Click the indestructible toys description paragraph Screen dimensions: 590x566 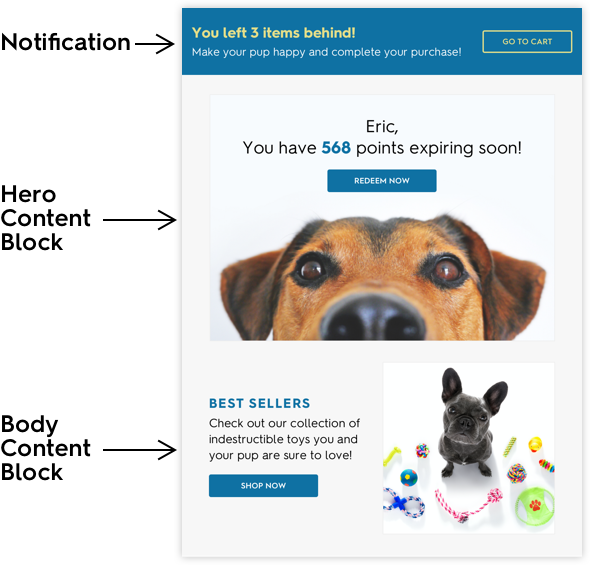click(284, 439)
